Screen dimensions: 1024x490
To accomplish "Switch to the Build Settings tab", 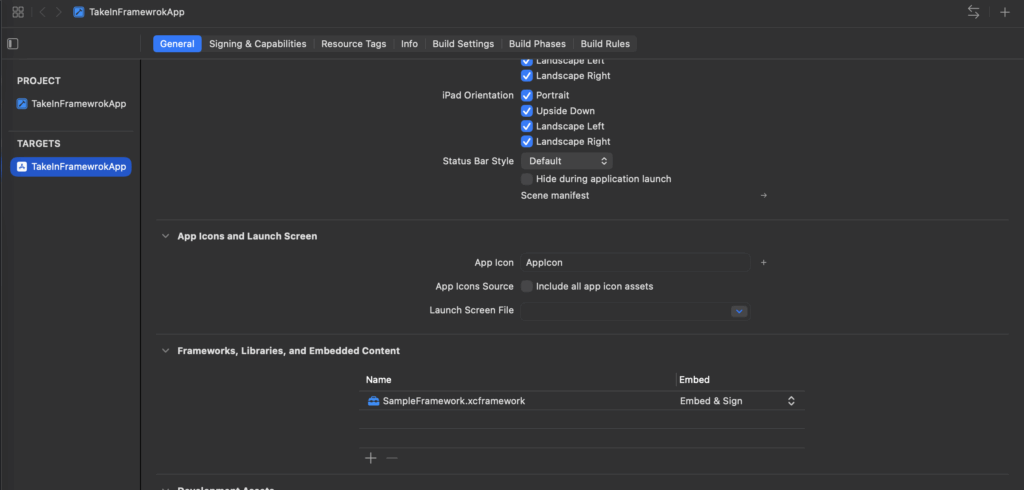I will coord(463,44).
